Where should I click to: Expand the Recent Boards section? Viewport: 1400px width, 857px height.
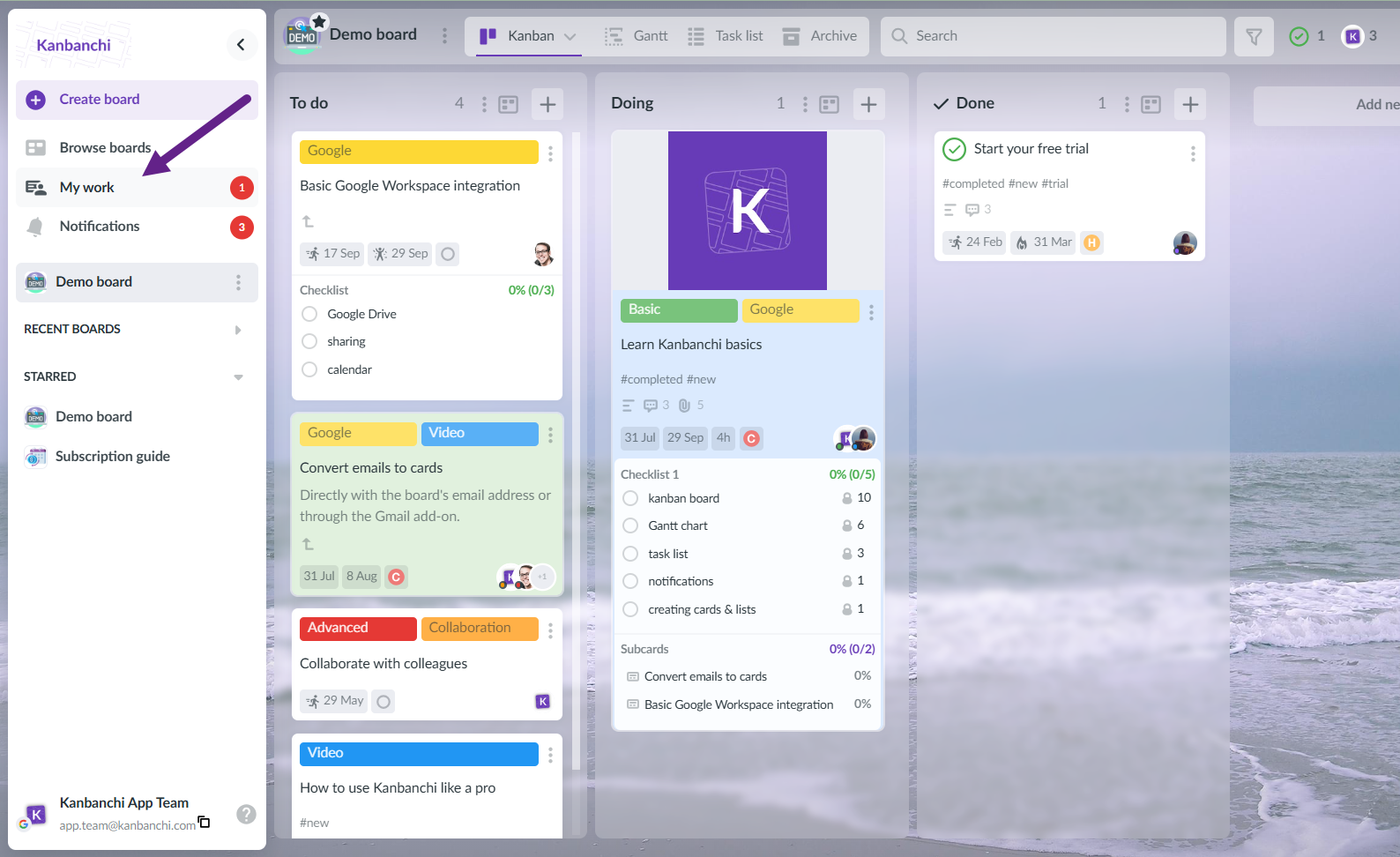[237, 330]
